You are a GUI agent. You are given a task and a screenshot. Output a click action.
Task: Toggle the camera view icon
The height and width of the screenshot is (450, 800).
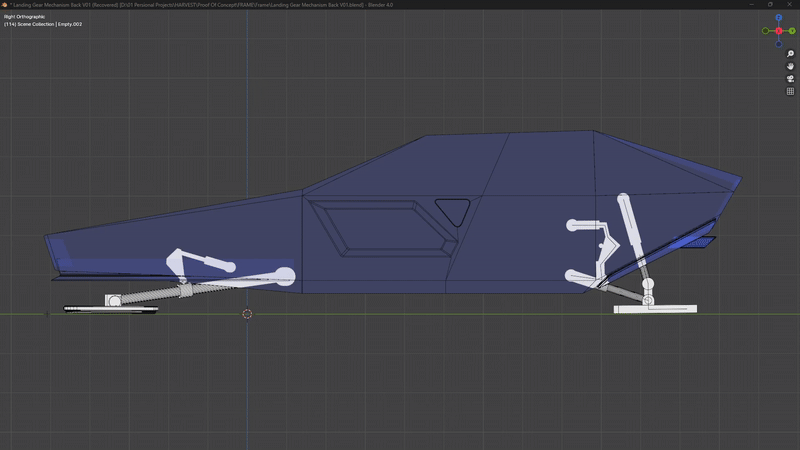coord(790,79)
